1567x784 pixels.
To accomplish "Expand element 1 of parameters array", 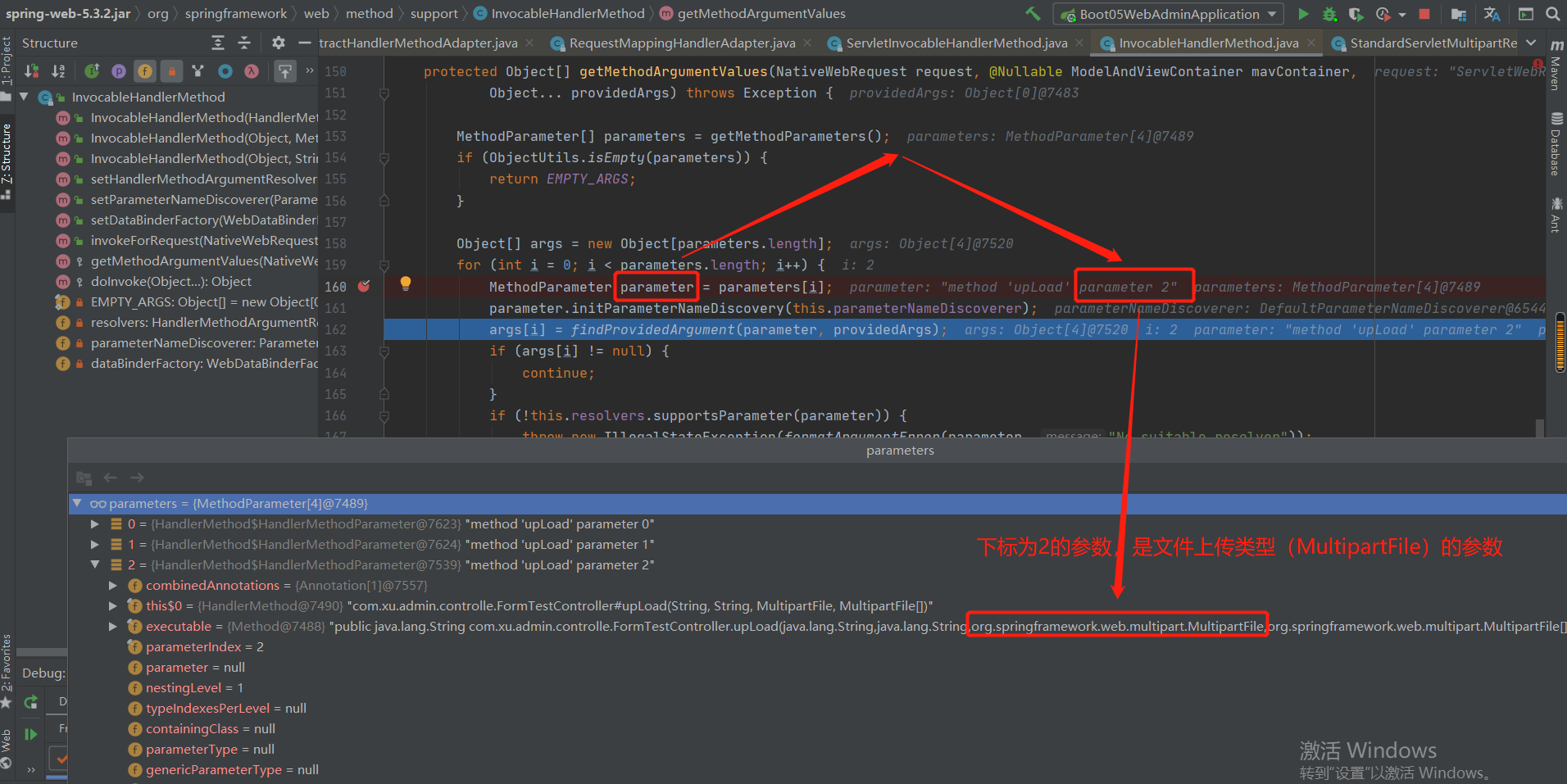I will [95, 544].
